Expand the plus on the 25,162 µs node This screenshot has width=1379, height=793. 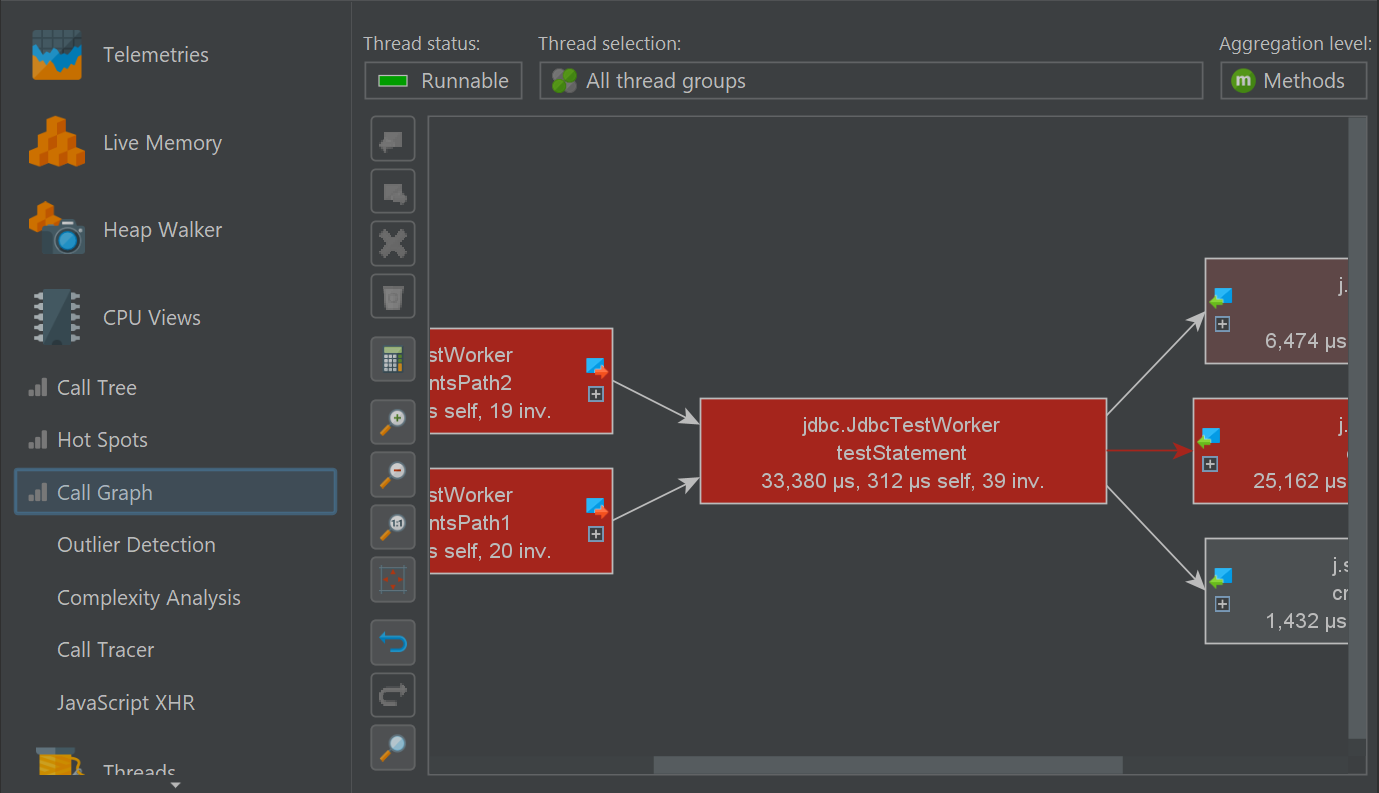(x=1209, y=464)
